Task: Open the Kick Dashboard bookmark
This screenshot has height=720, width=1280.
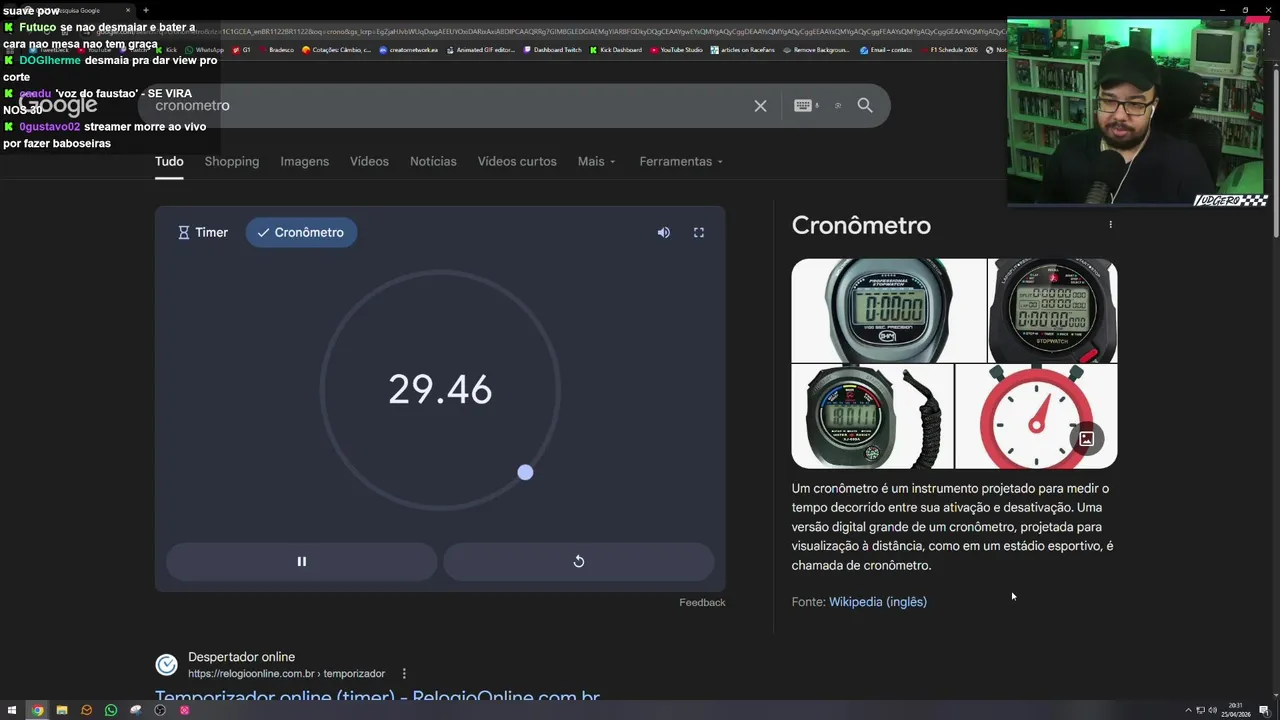Action: [616, 50]
